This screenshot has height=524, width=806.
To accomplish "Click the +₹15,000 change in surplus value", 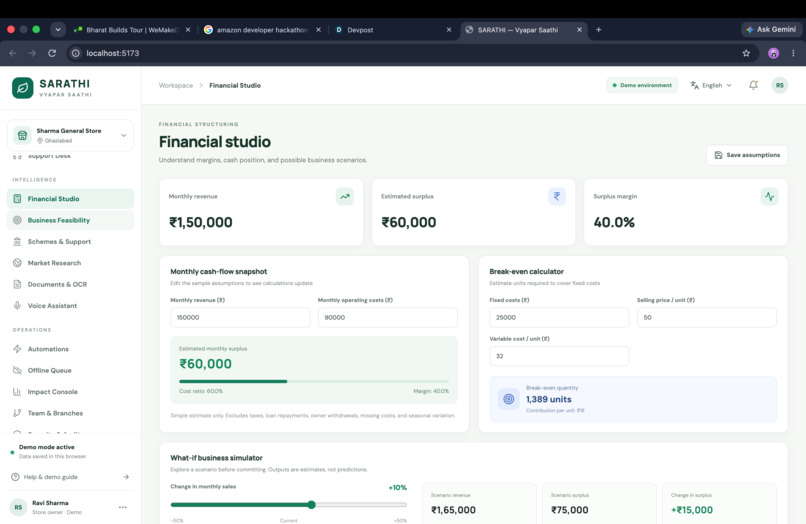I will click(692, 510).
